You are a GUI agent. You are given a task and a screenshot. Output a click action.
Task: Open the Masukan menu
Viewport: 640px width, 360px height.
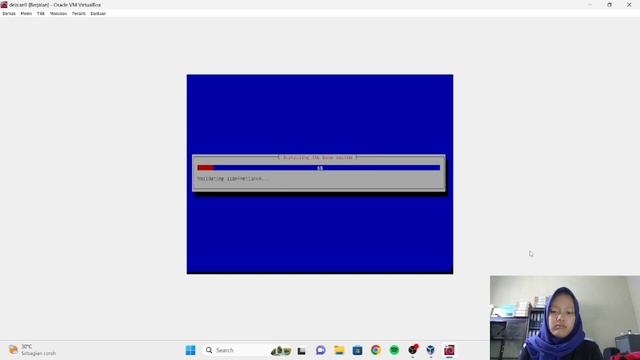coord(58,13)
